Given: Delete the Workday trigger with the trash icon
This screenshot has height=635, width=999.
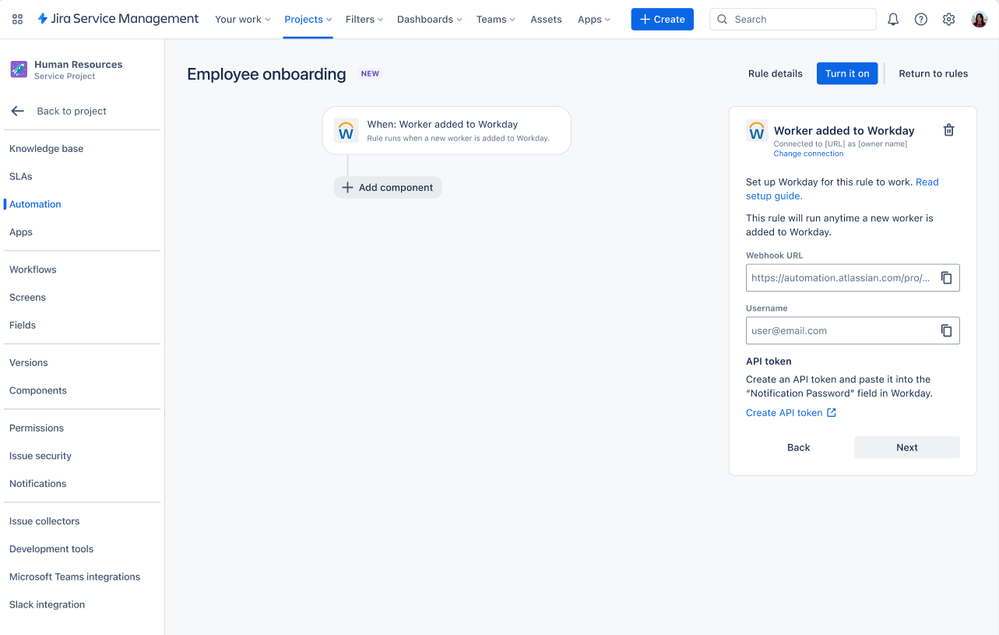Looking at the screenshot, I should pos(948,130).
